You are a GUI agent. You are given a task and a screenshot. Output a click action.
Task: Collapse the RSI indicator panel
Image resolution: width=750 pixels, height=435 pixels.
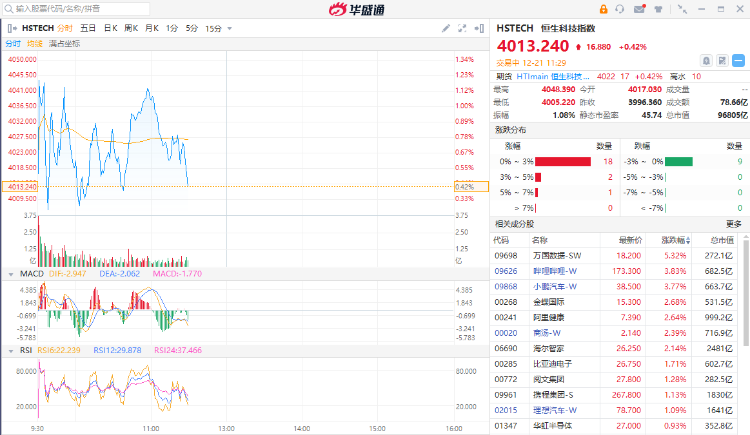[x=10, y=350]
